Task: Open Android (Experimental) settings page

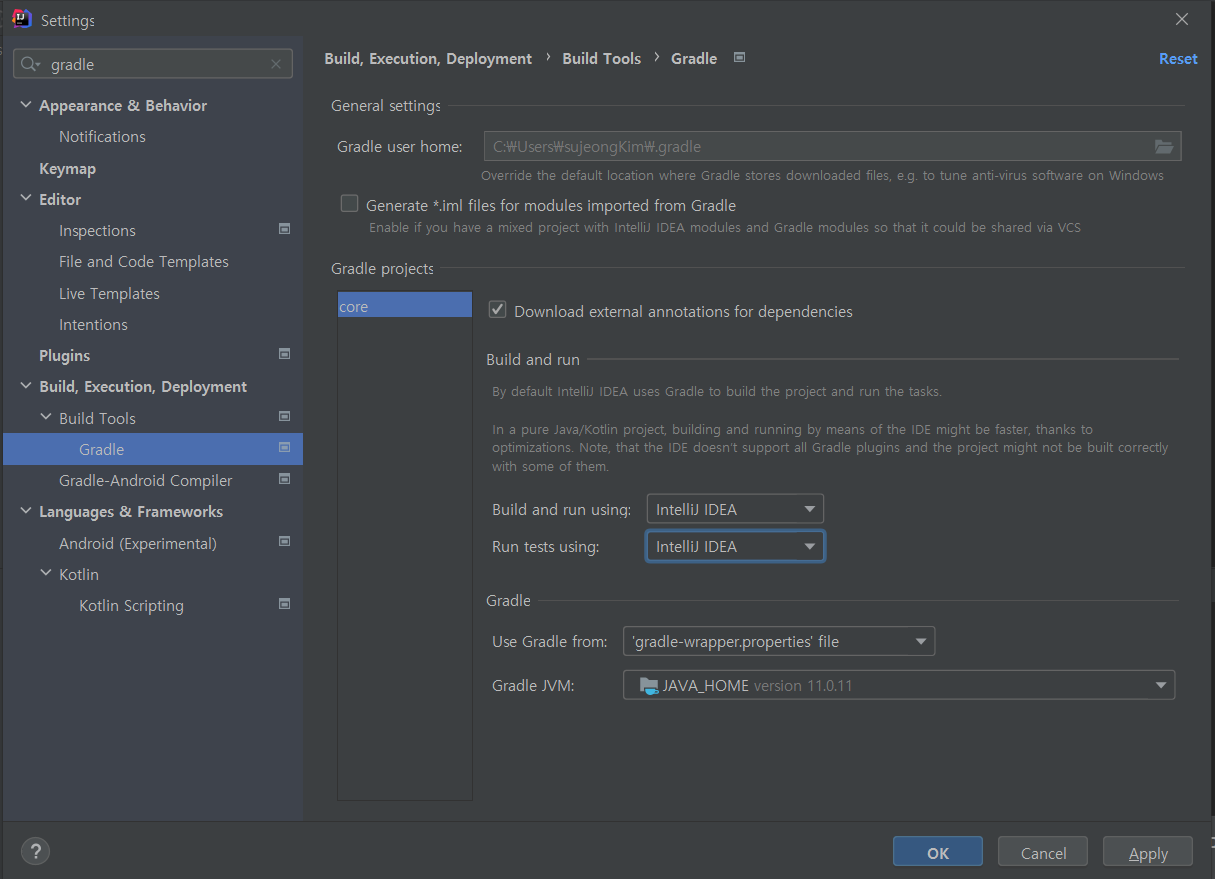Action: (x=138, y=544)
